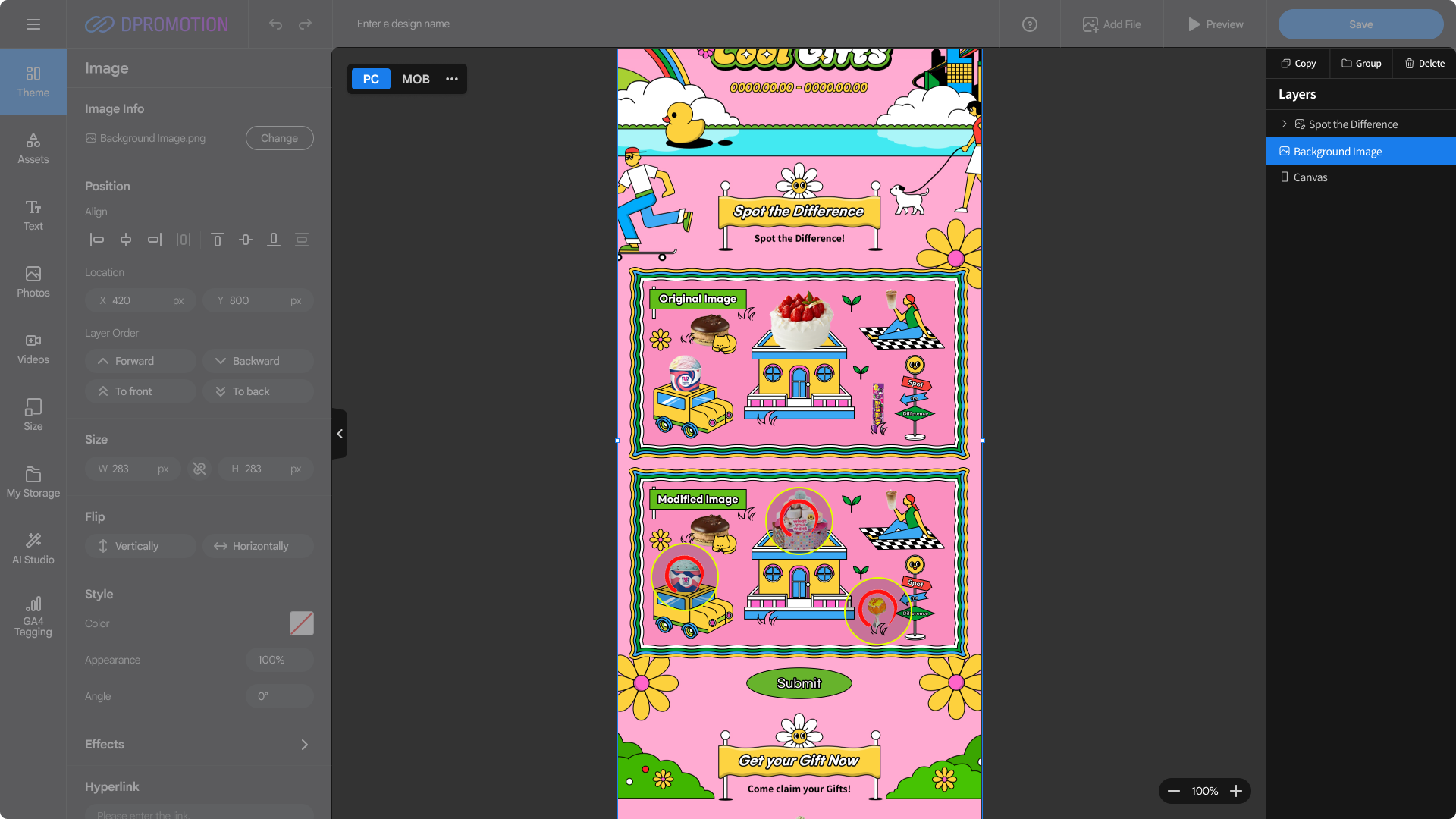Align left edges icon
The image size is (1456, 819).
pyautogui.click(x=96, y=240)
